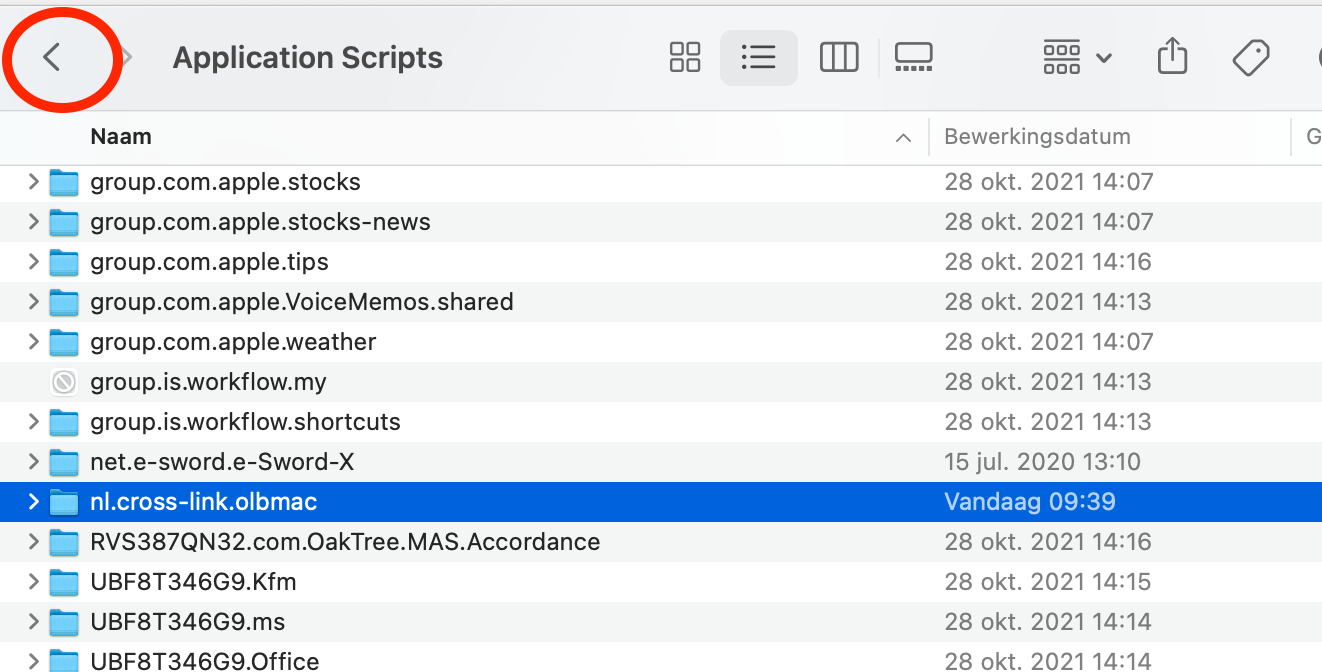Click the group.com.apple.stocks folder icon
The image size is (1322, 672).
64,182
